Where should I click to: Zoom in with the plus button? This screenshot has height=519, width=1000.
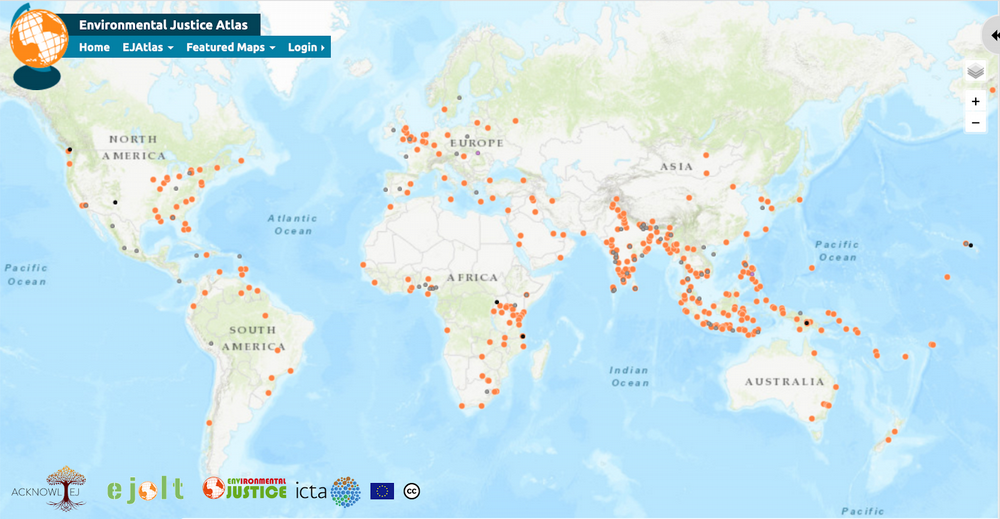(975, 101)
